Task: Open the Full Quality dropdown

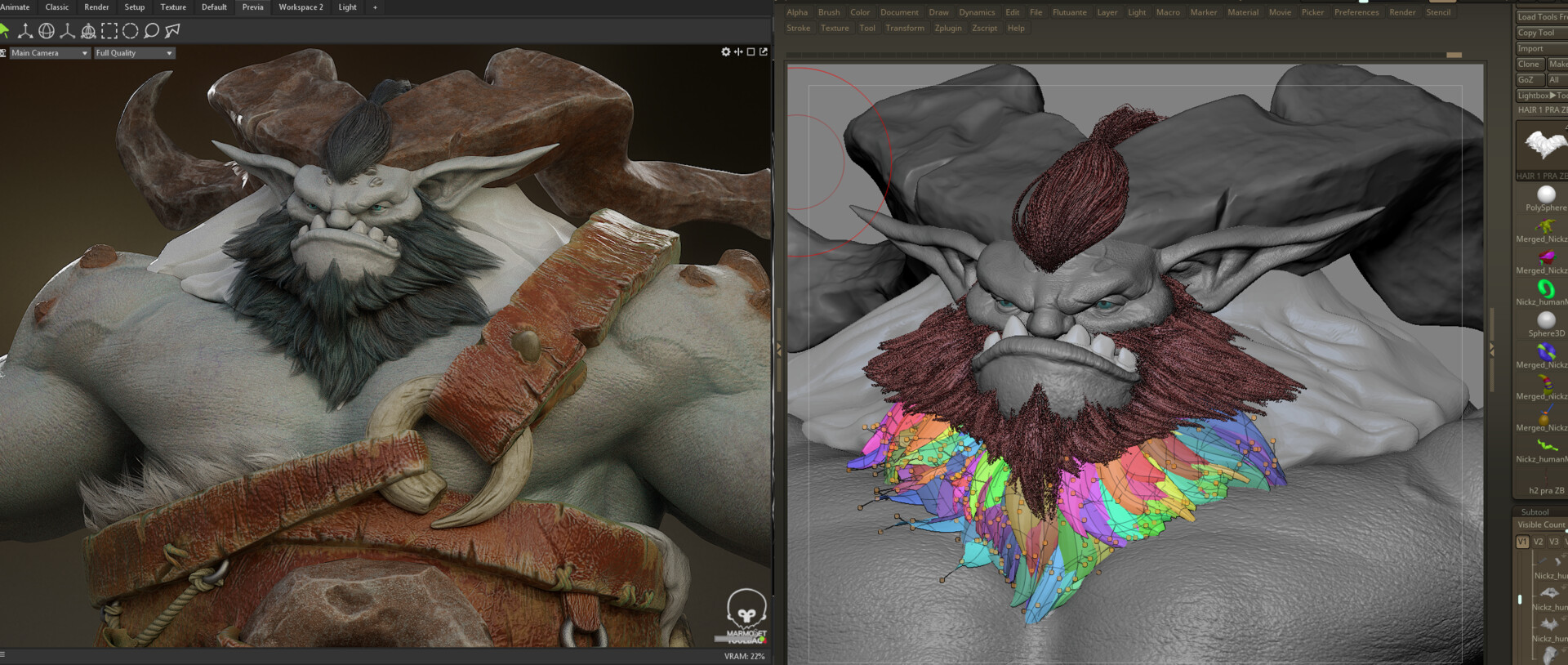Action: (134, 53)
